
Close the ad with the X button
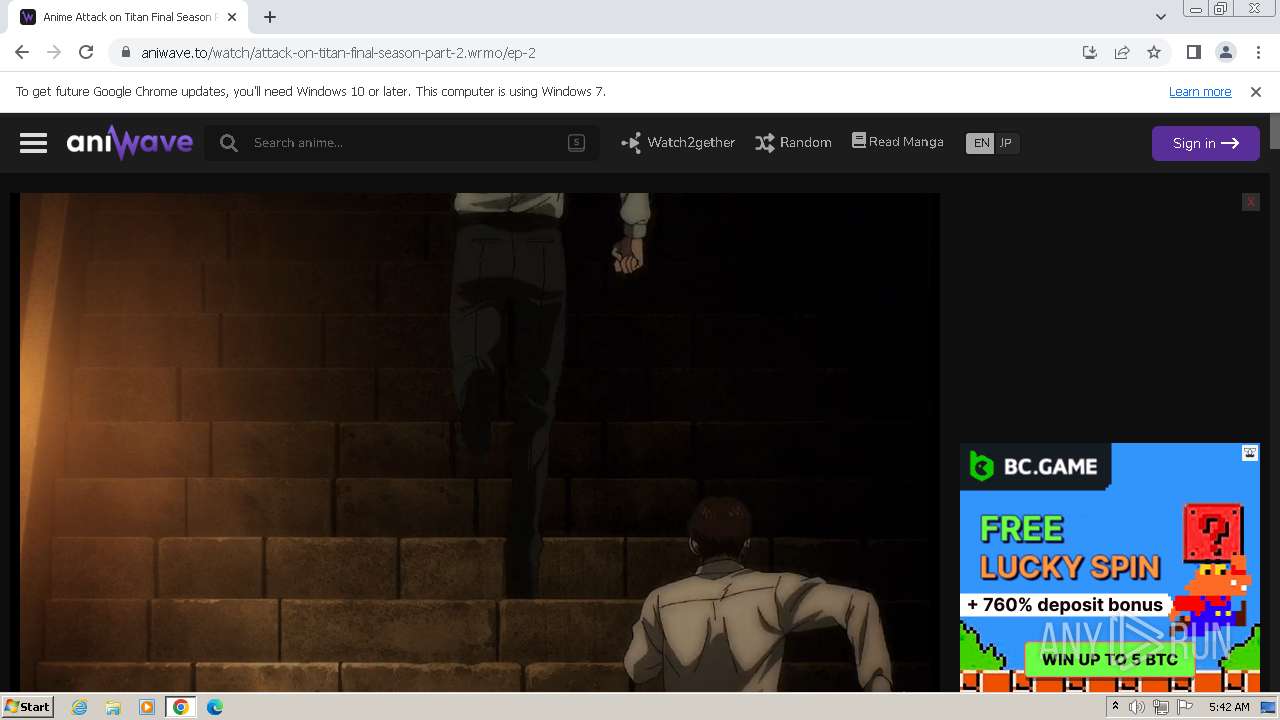(x=1250, y=202)
